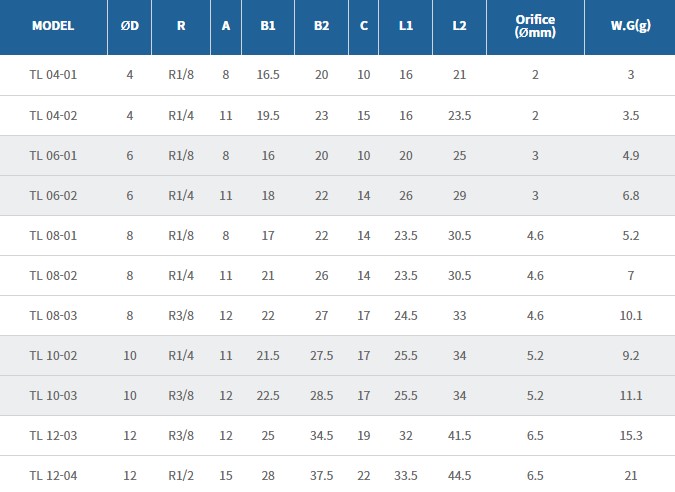Select the TL 08-01 model cell
Viewport: 675px width, 492px height.
click(x=53, y=235)
